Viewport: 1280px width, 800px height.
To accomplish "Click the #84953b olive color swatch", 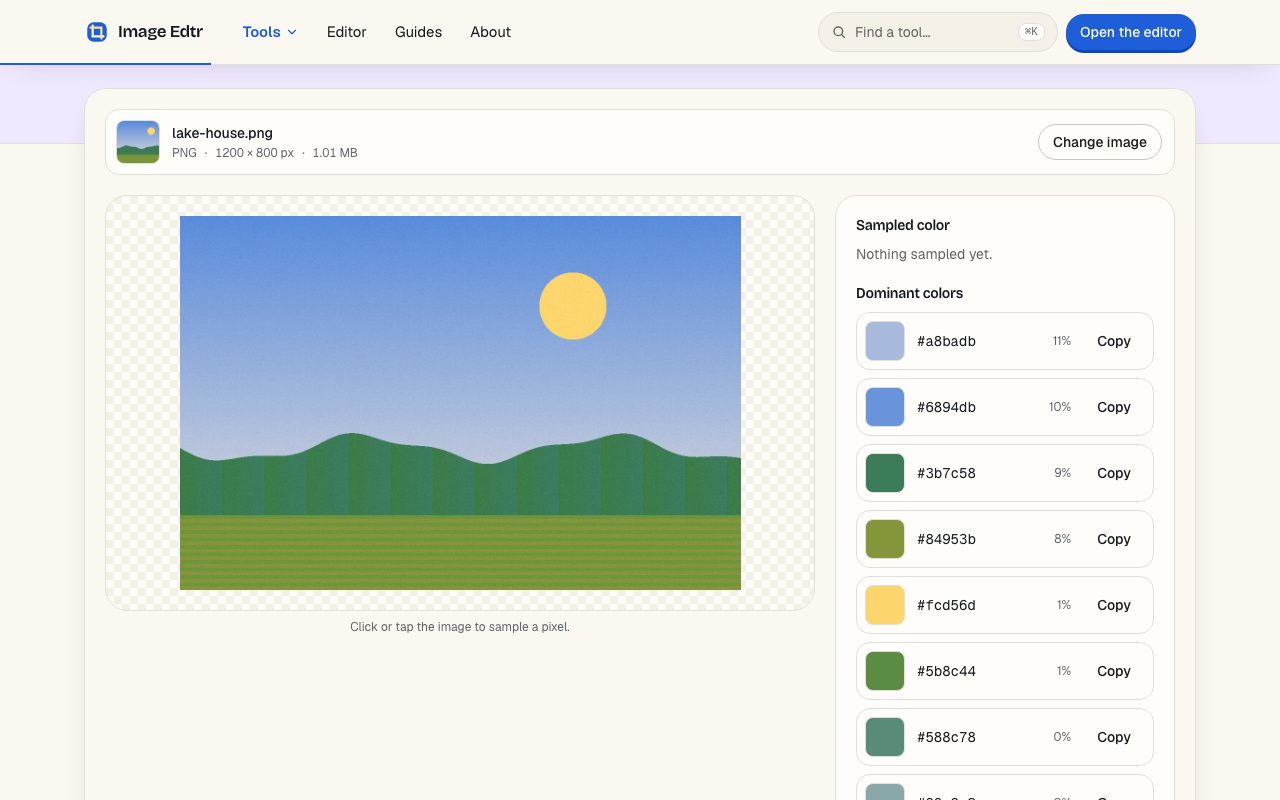I will coord(885,539).
